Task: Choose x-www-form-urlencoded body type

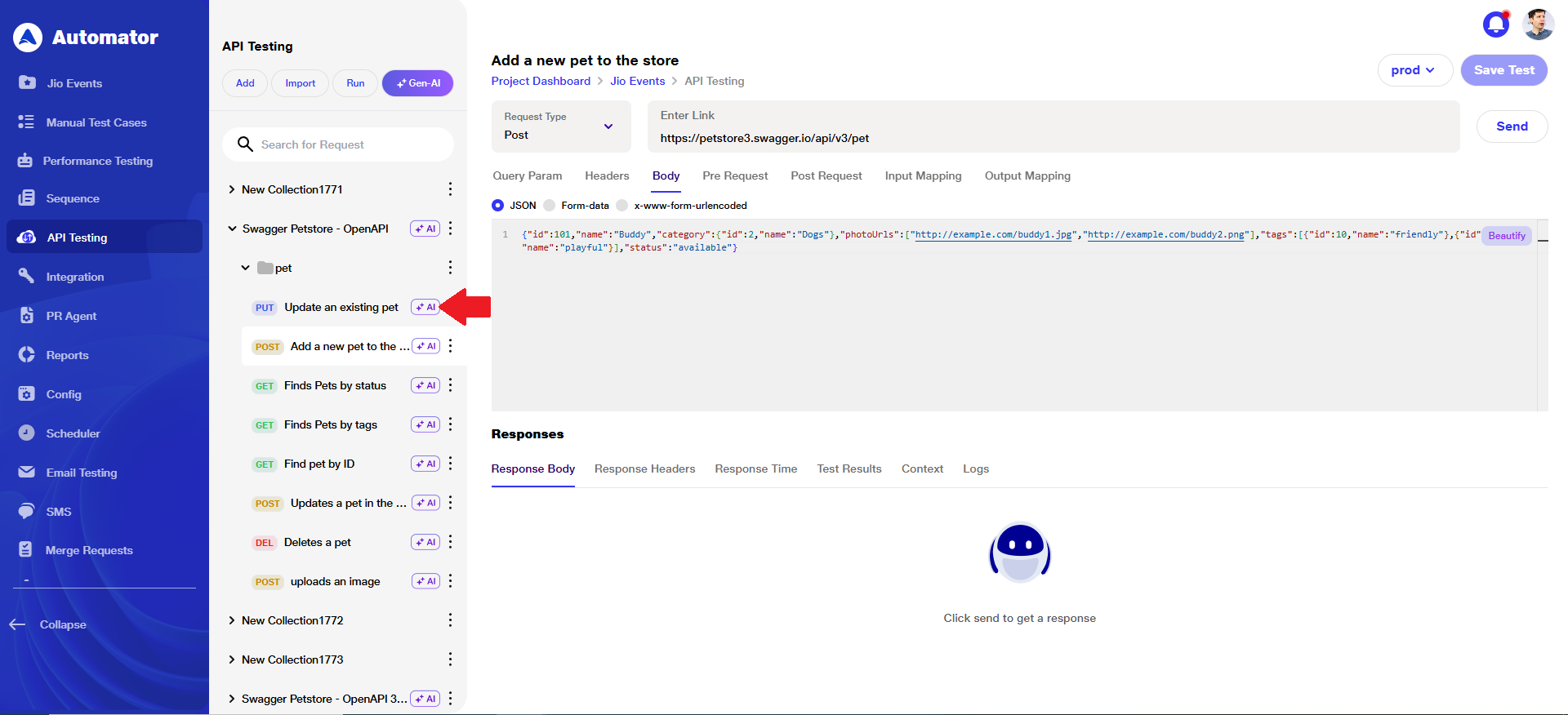Action: pos(622,206)
